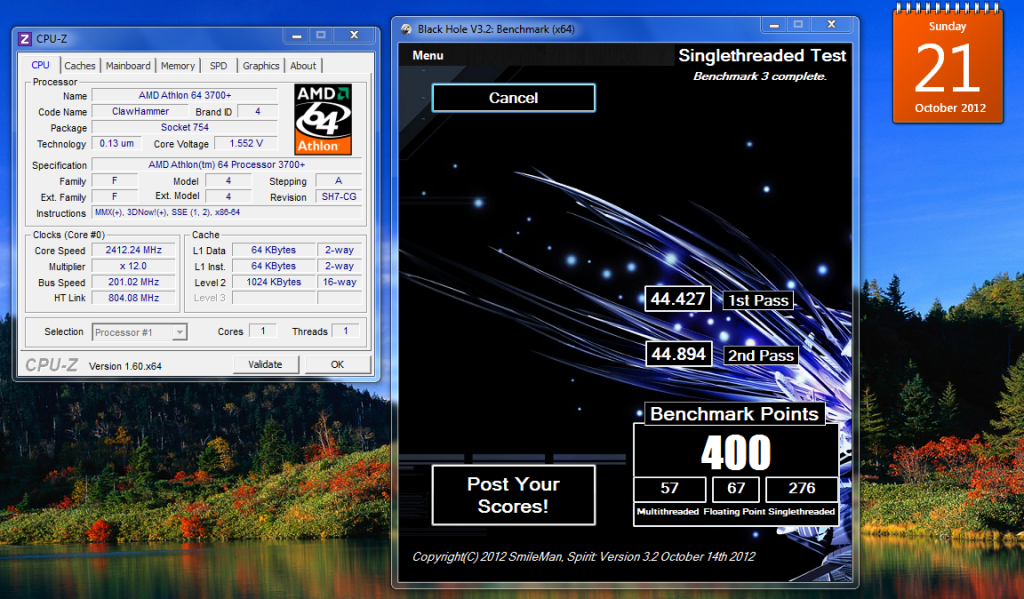Viewport: 1024px width, 599px height.
Task: Switch to the CPU tab
Action: coord(40,65)
